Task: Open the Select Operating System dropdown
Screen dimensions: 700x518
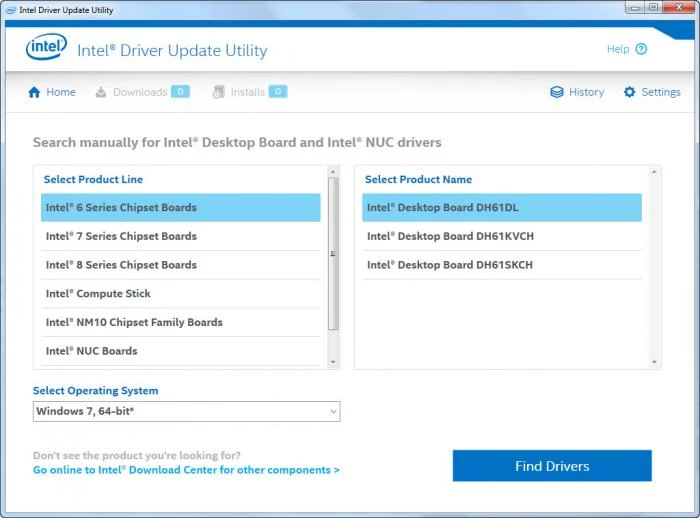Action: pyautogui.click(x=186, y=411)
